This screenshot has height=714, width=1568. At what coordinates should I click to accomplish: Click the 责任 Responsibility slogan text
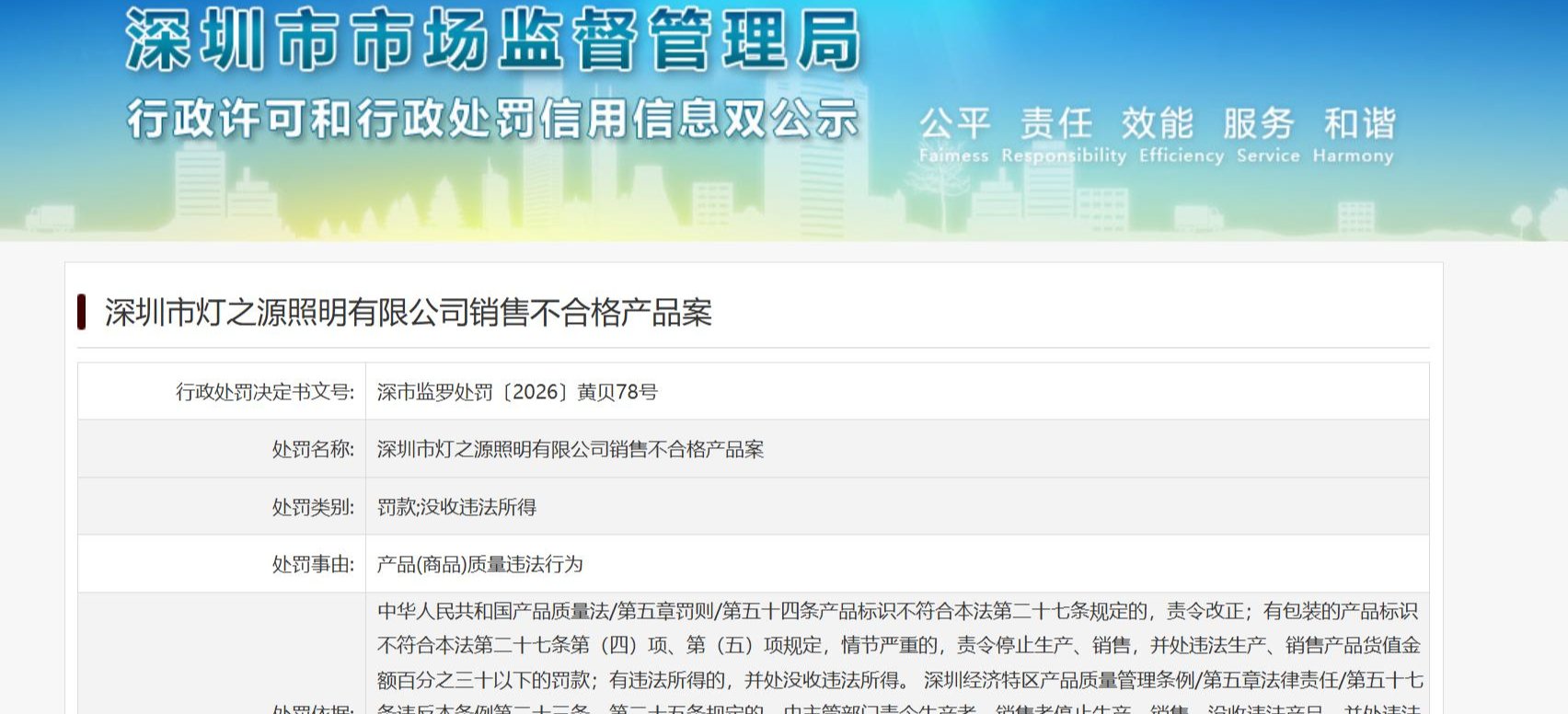(1063, 135)
